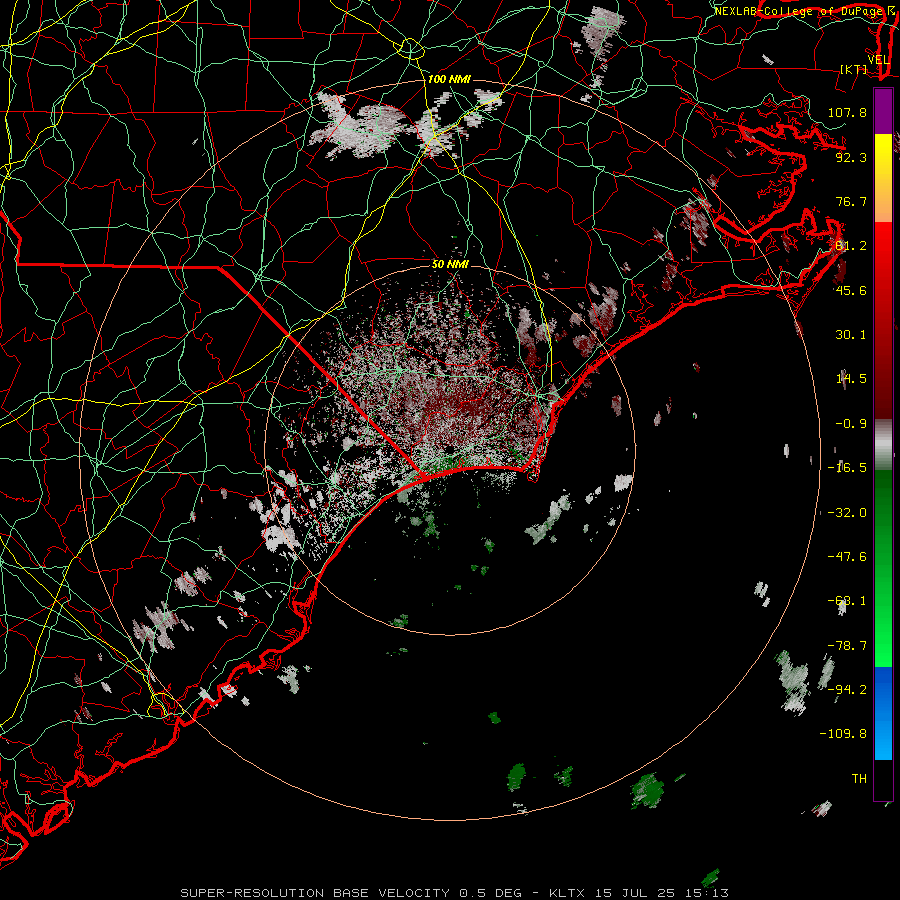900x900 pixels.
Task: Click the 107.8 velocity scale value
Action: tap(847, 112)
